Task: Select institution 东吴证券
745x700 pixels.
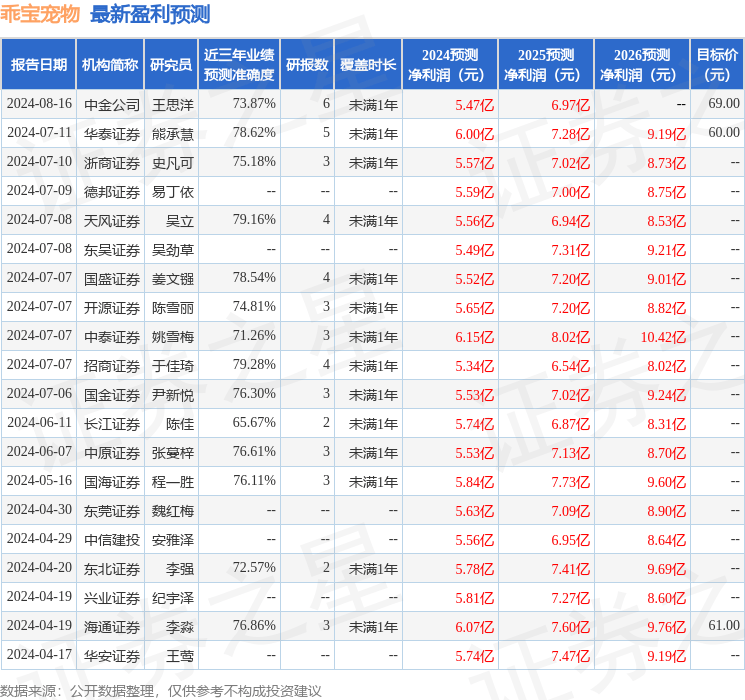Action: pos(112,250)
